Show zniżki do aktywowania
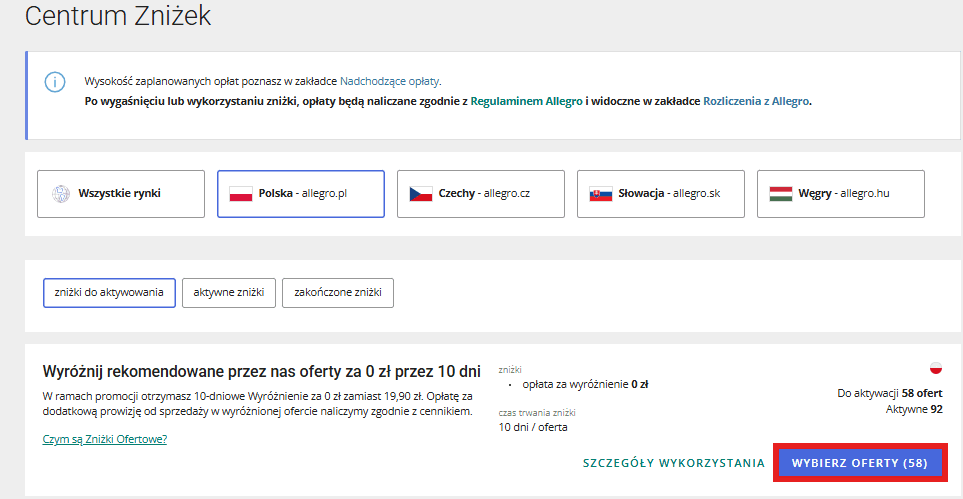 (x=109, y=293)
